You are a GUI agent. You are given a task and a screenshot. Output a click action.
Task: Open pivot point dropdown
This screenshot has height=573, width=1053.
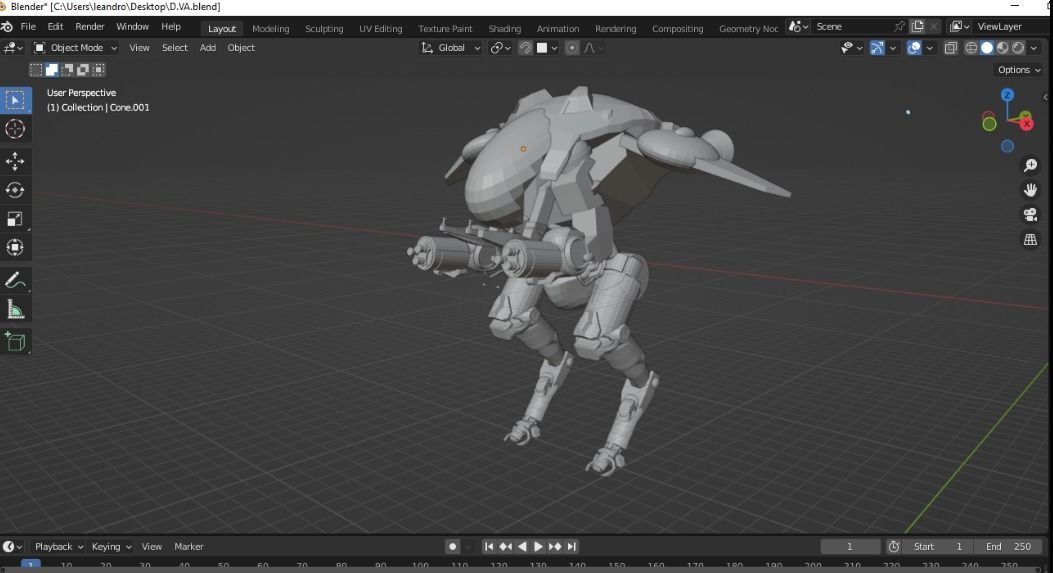[x=501, y=48]
